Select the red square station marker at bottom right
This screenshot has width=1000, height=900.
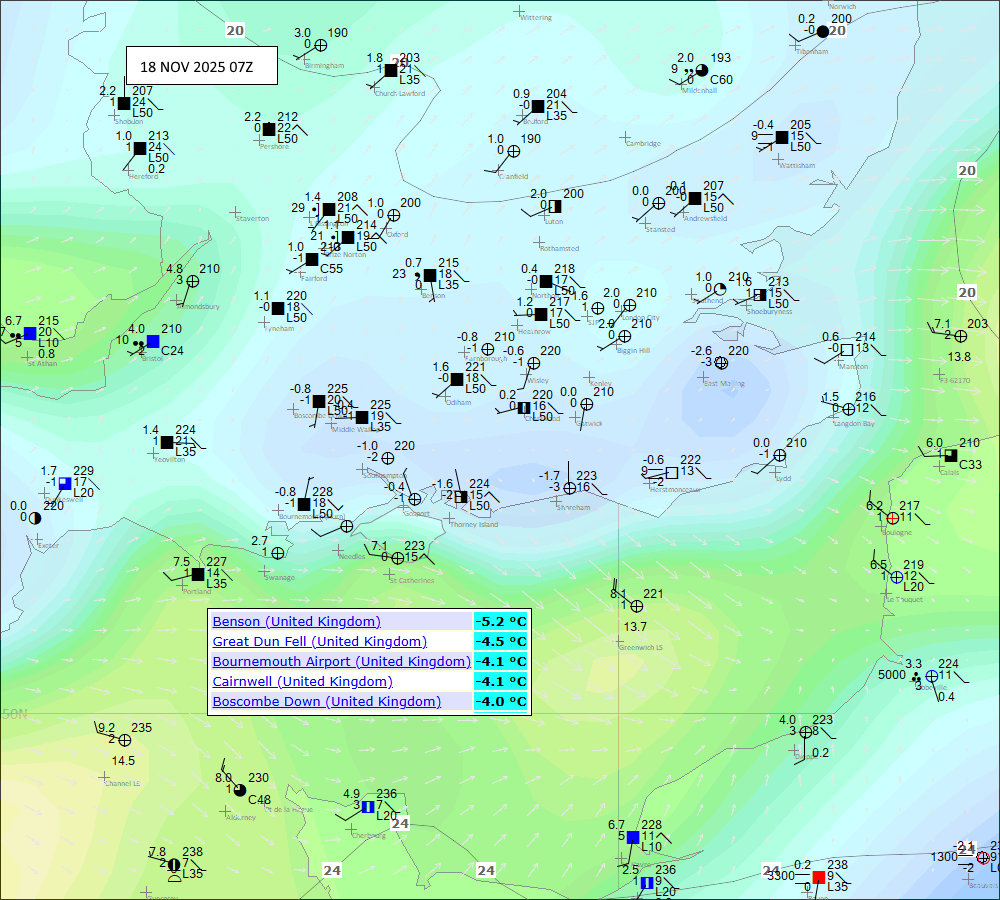[818, 877]
